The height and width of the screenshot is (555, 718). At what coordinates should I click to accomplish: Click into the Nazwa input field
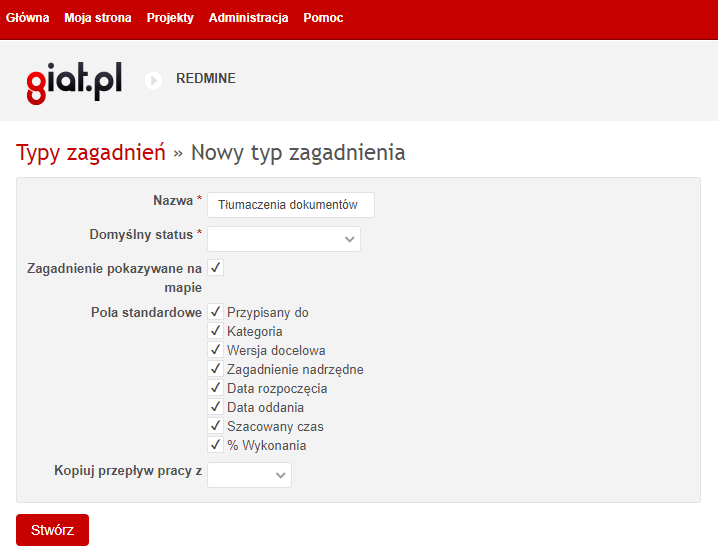[x=291, y=205]
